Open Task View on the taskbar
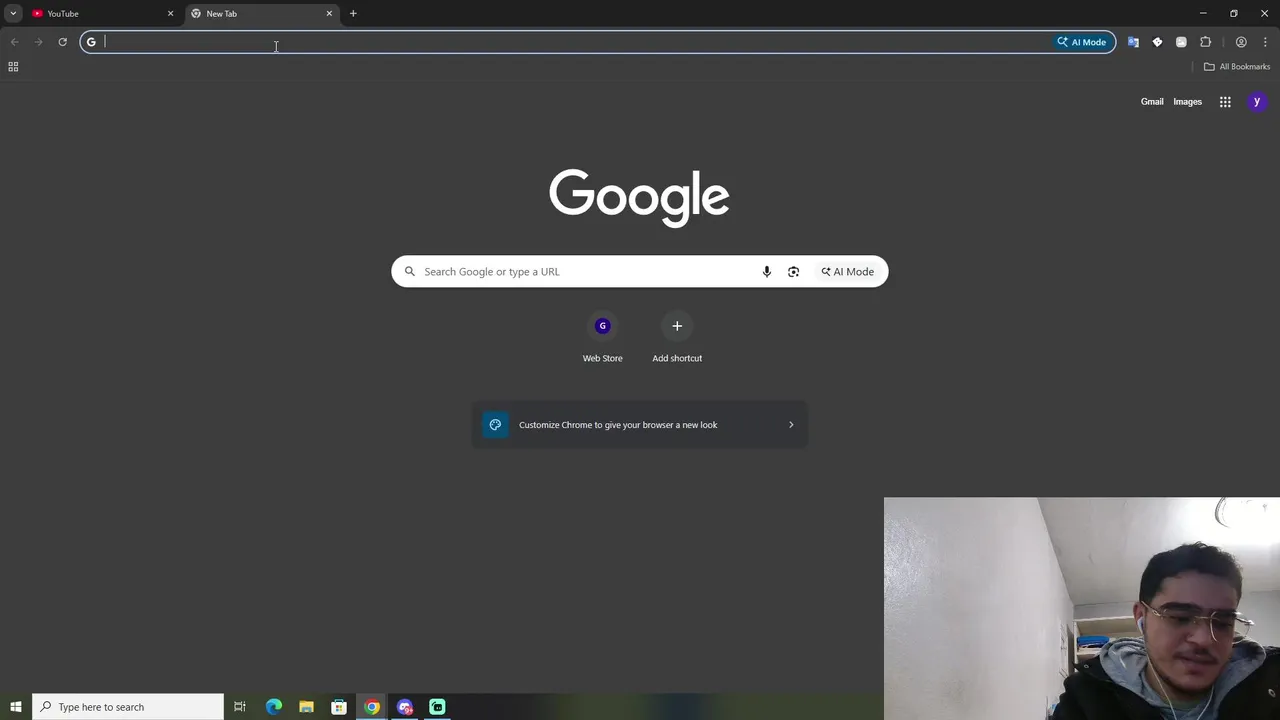 [240, 707]
